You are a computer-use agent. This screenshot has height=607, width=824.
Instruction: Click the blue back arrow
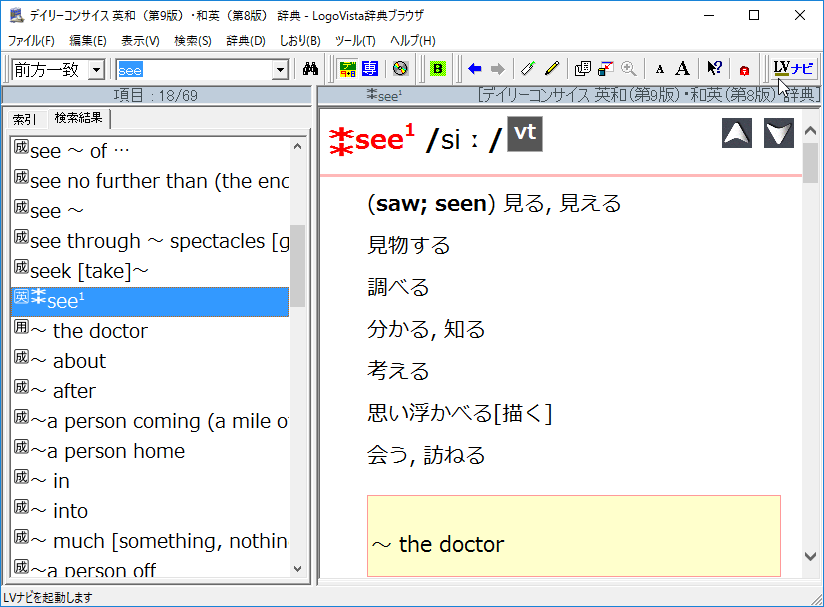coord(475,69)
